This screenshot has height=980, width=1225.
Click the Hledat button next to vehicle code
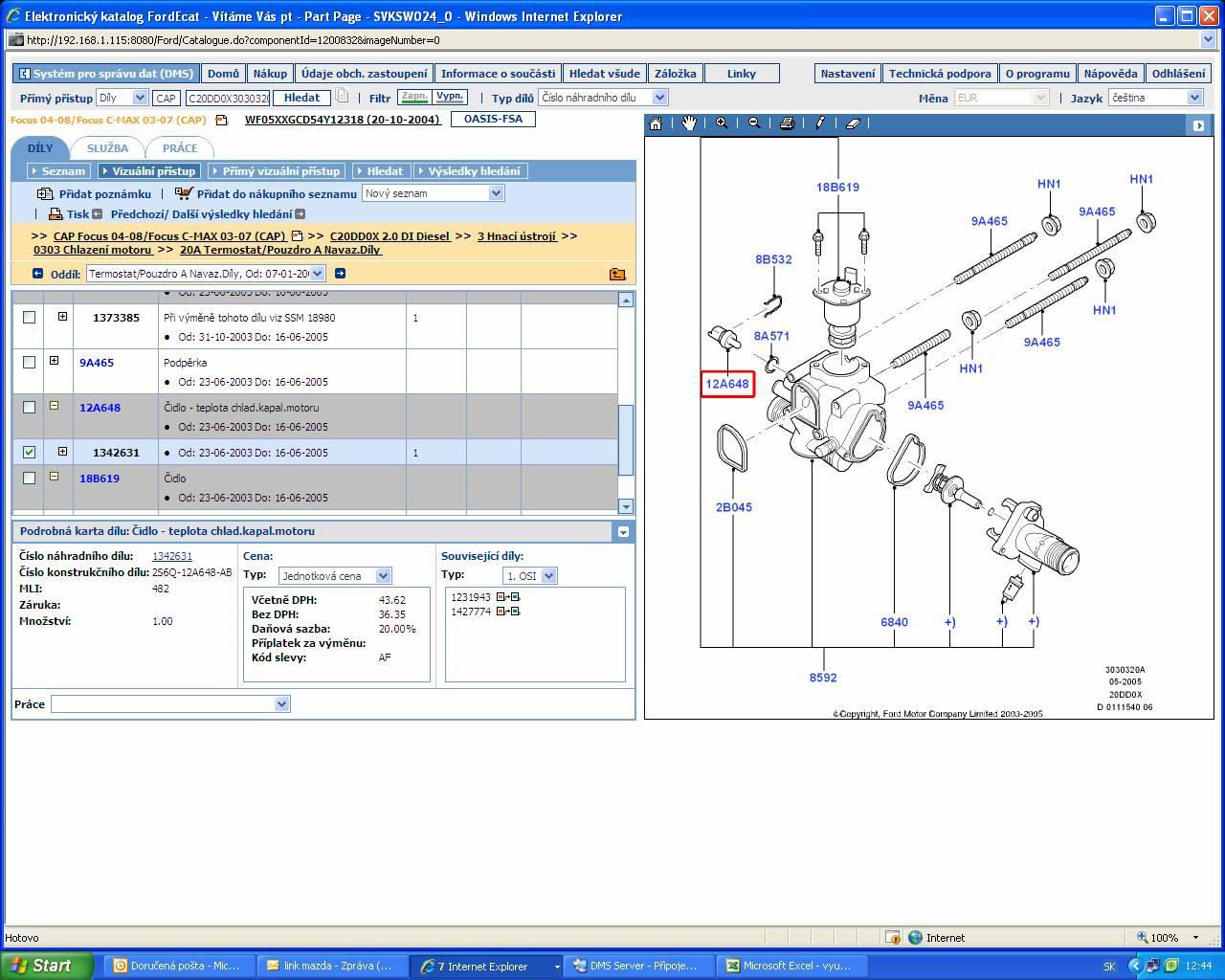coord(301,98)
